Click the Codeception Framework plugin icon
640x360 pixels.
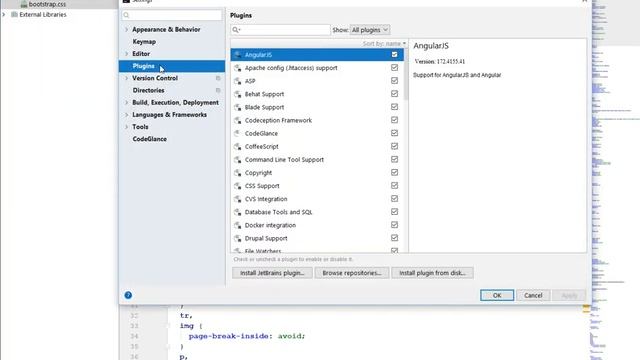(x=238, y=120)
